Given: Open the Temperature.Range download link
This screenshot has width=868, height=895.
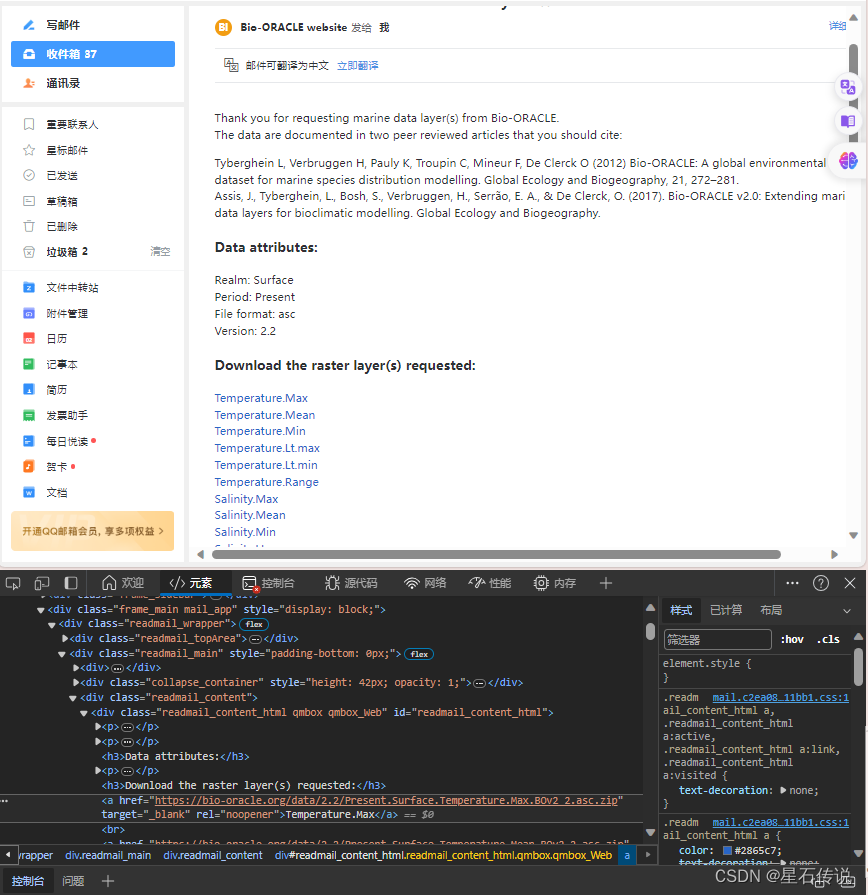Looking at the screenshot, I should click(x=267, y=482).
